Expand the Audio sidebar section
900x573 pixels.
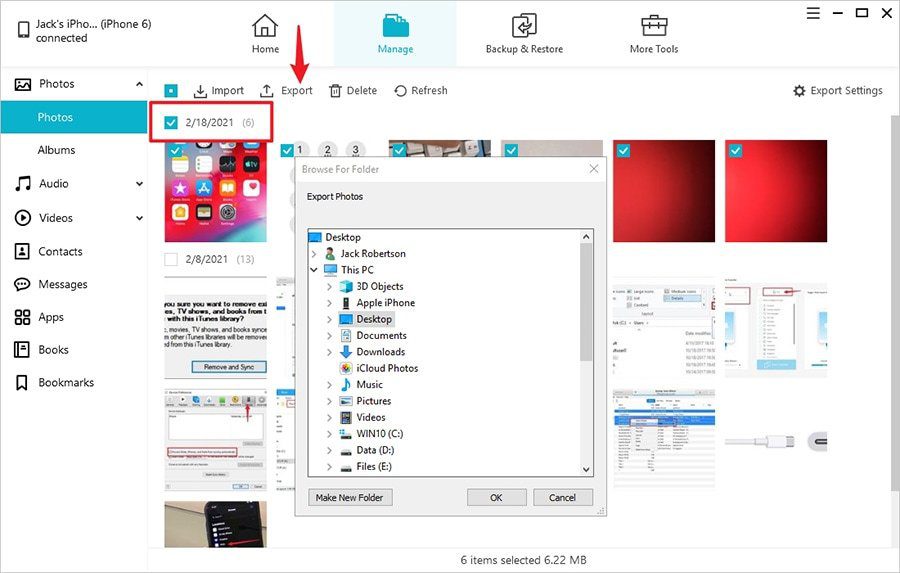point(139,184)
